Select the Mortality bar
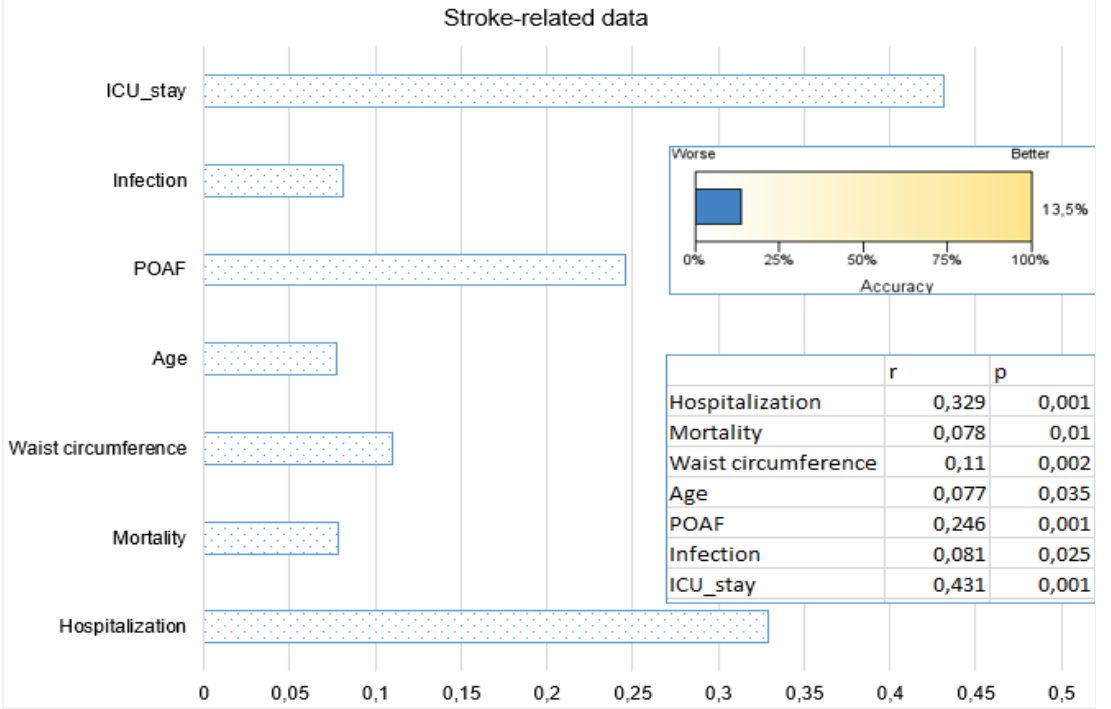Screen dimensions: 1111x709 (271, 538)
